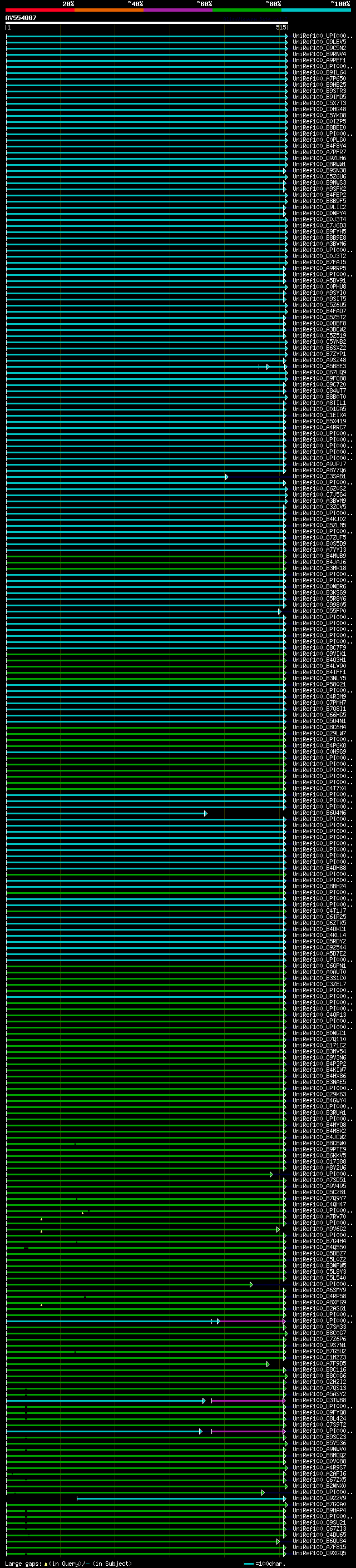The width and height of the screenshot is (356, 1568).
Task: Click the white query sequence ruler bar
Action: click(x=147, y=23)
